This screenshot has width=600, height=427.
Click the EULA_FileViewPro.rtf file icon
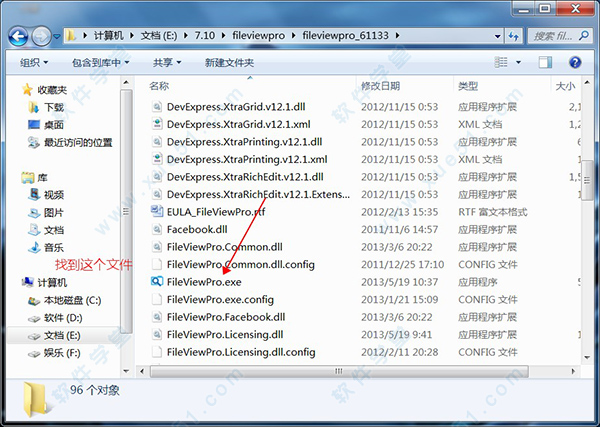[x=157, y=211]
